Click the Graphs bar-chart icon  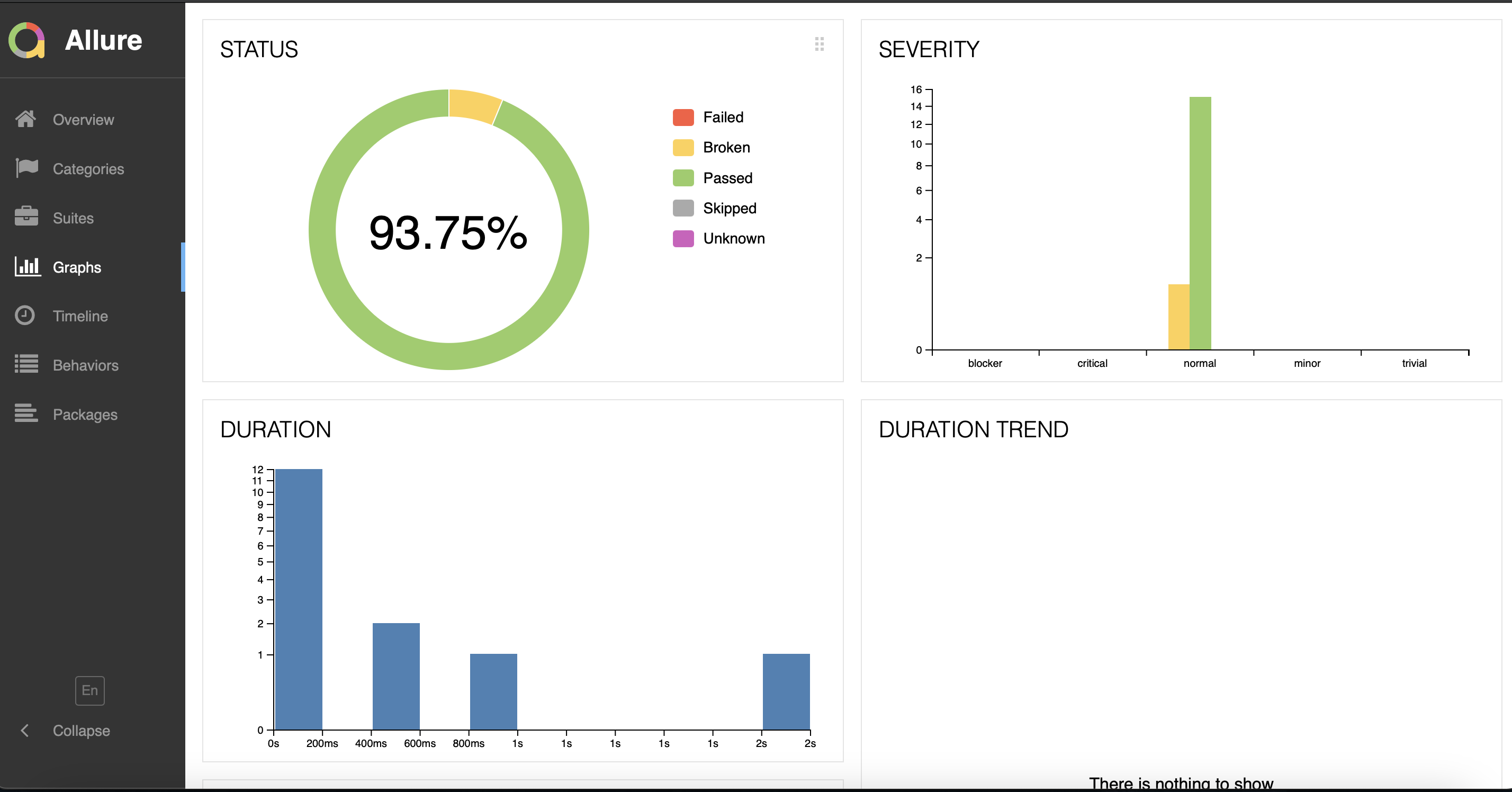[27, 266]
